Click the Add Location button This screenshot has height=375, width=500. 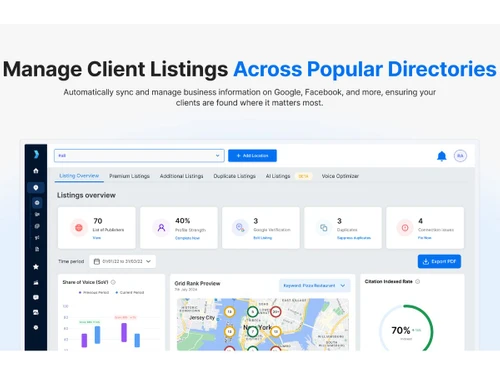pyautogui.click(x=252, y=156)
